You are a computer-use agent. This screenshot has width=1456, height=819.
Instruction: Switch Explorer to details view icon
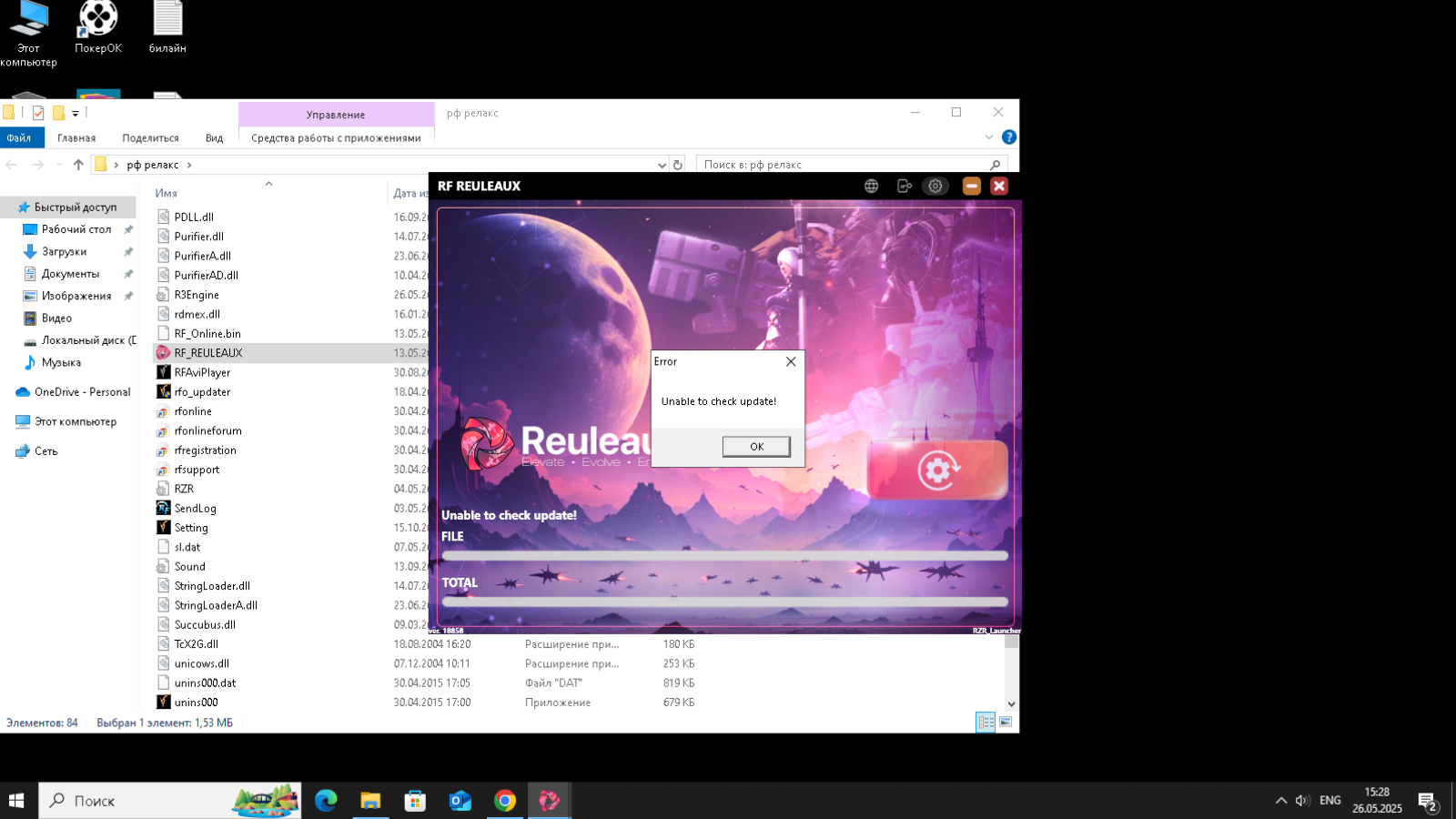point(986,722)
